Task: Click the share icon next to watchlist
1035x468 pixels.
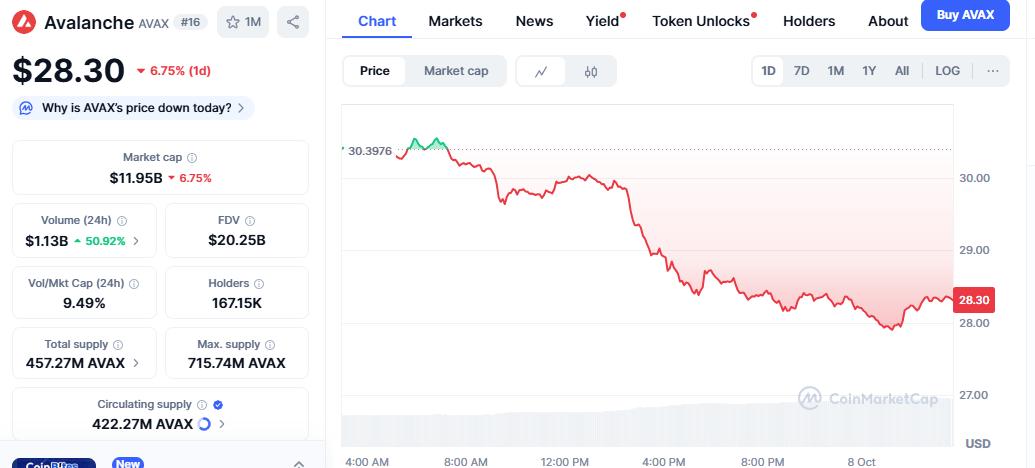Action: (x=292, y=22)
